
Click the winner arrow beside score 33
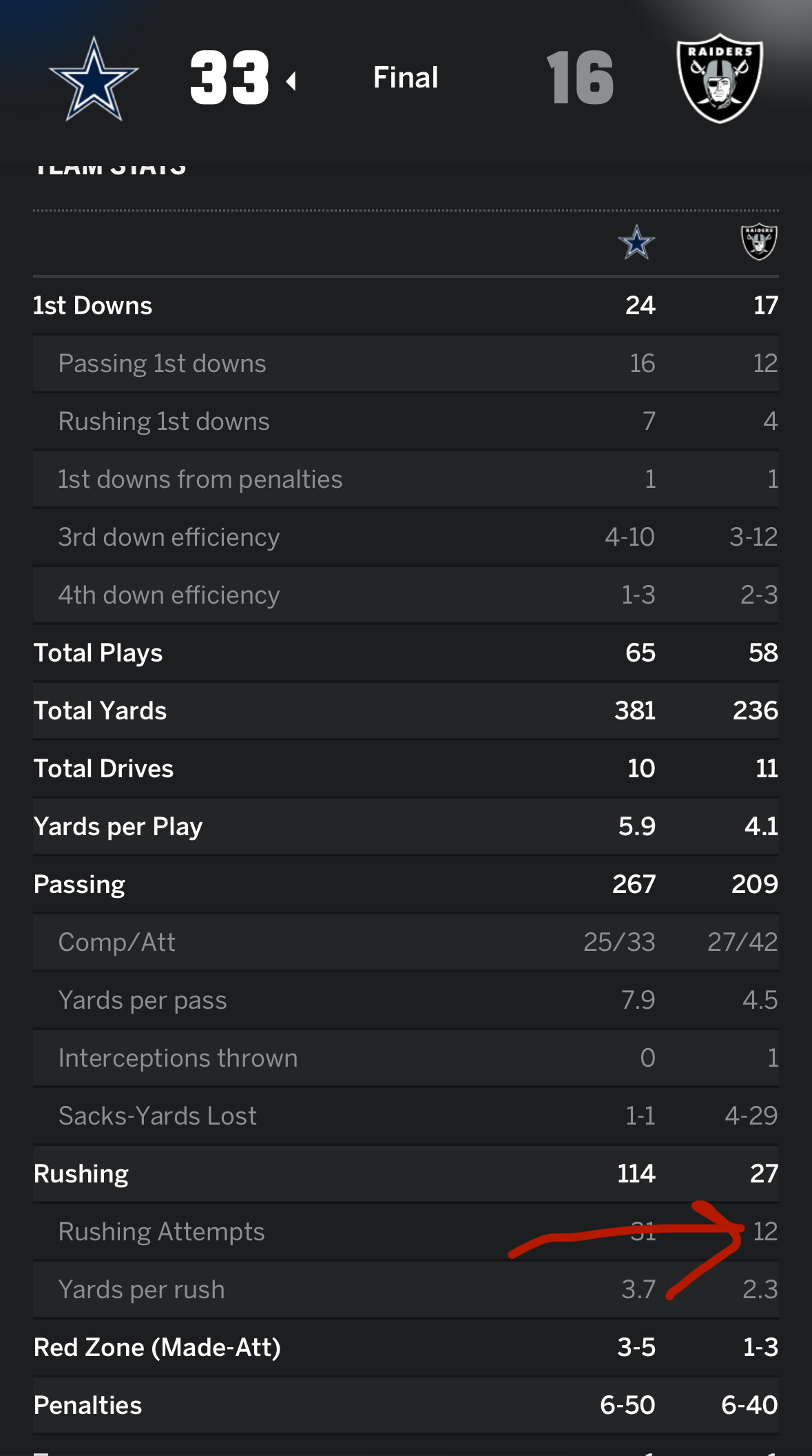point(291,81)
